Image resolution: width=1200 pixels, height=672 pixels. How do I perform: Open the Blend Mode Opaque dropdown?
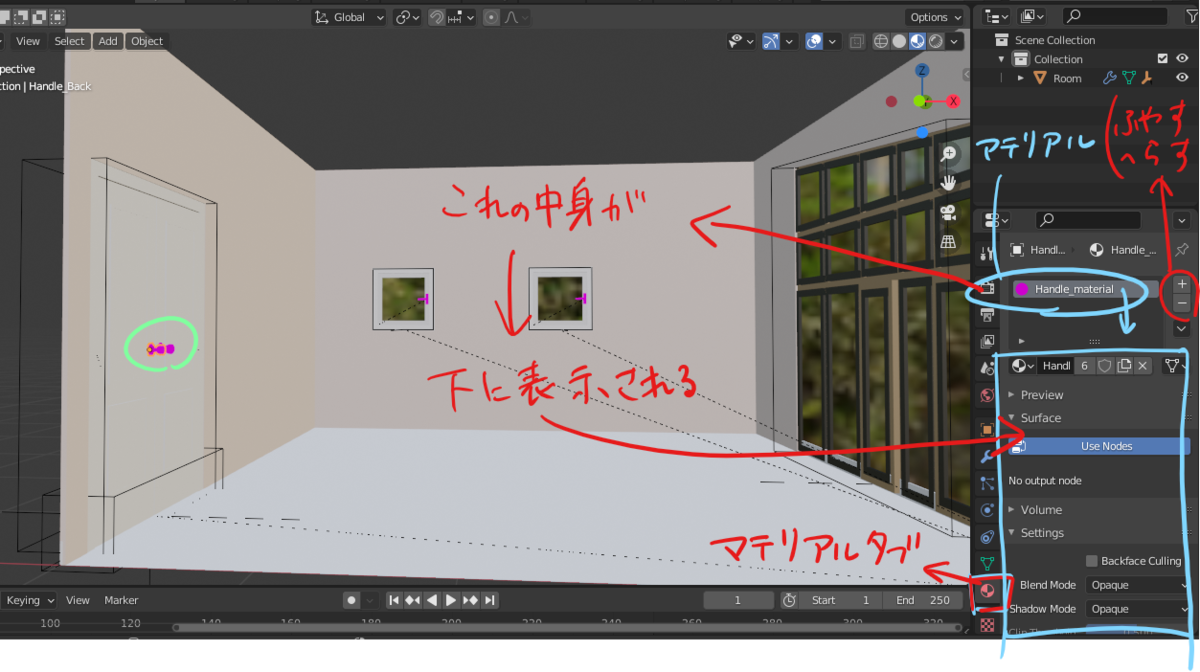[1138, 585]
